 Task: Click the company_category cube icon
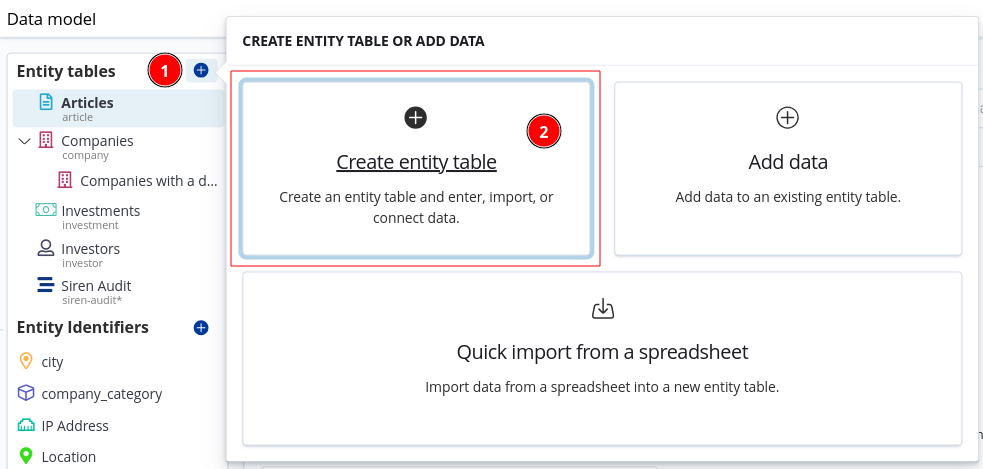coord(26,394)
